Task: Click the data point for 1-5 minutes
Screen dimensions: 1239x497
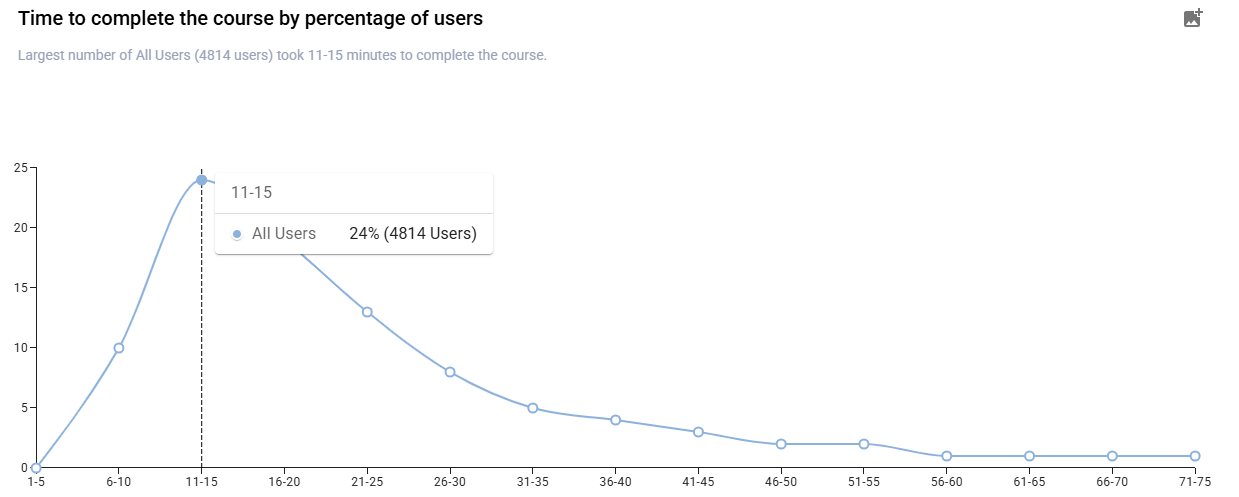Action: [x=36, y=467]
